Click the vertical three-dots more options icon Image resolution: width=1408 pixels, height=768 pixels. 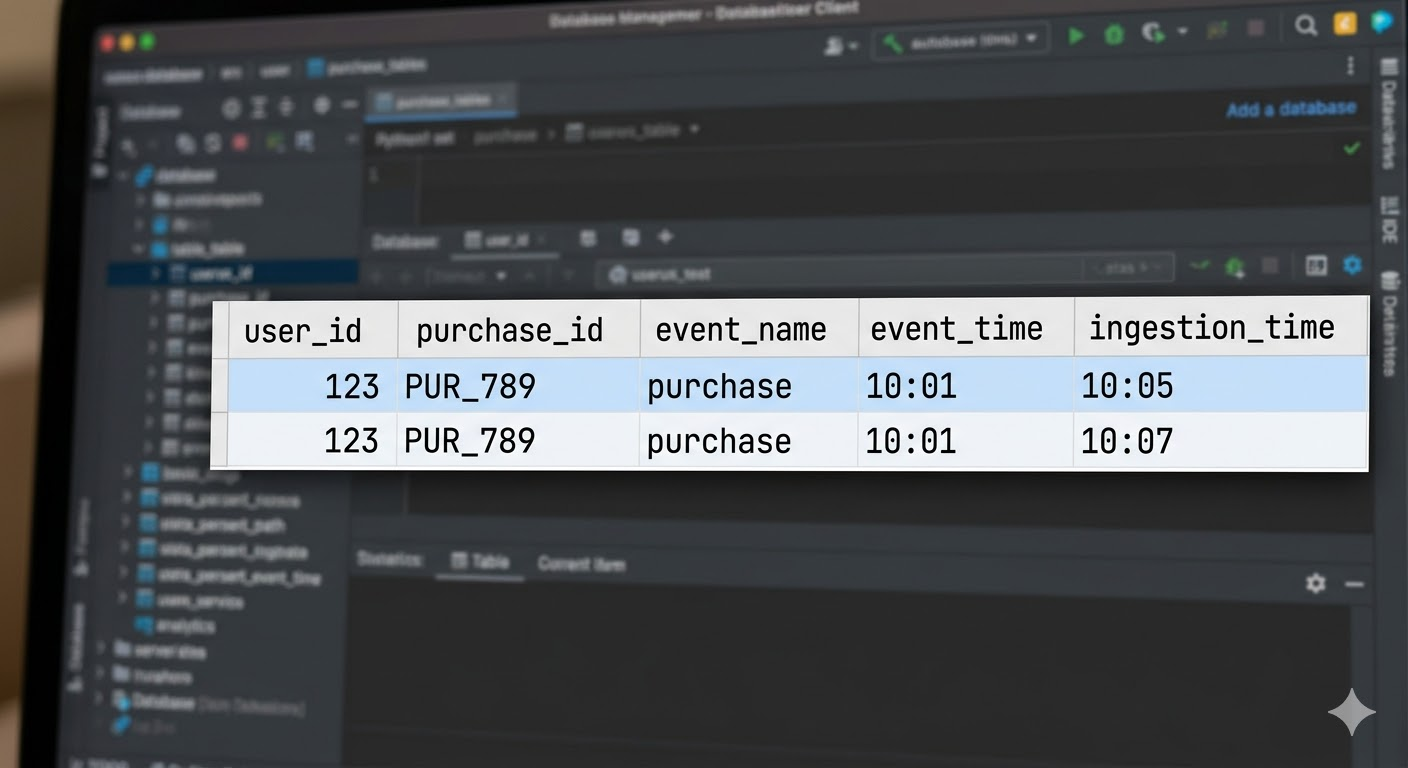[1351, 66]
